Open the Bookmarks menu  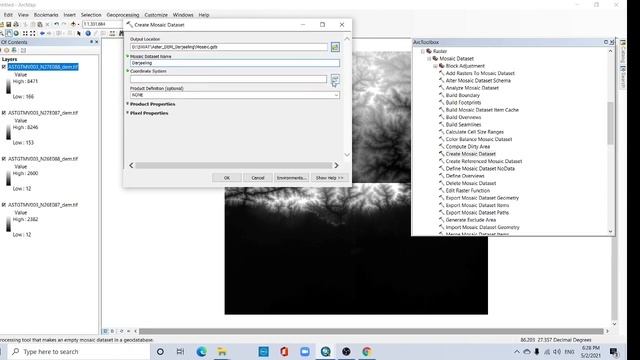pos(46,15)
